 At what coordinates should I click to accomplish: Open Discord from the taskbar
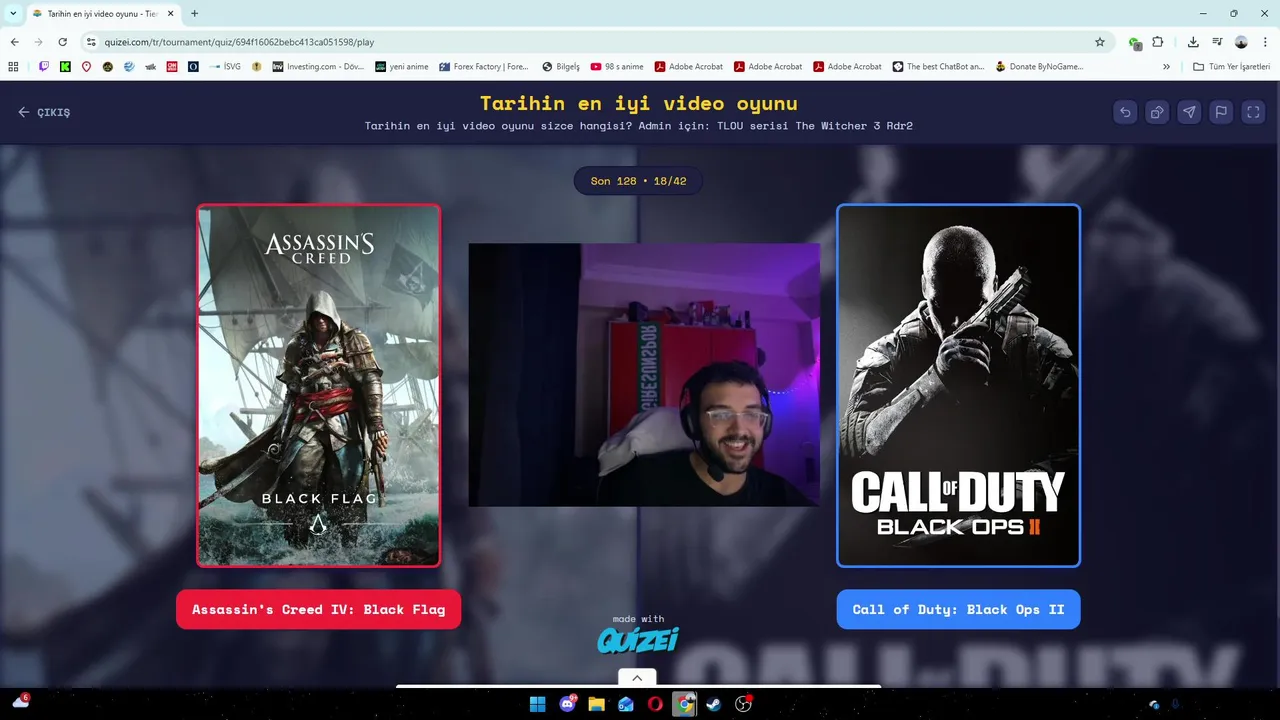click(567, 704)
